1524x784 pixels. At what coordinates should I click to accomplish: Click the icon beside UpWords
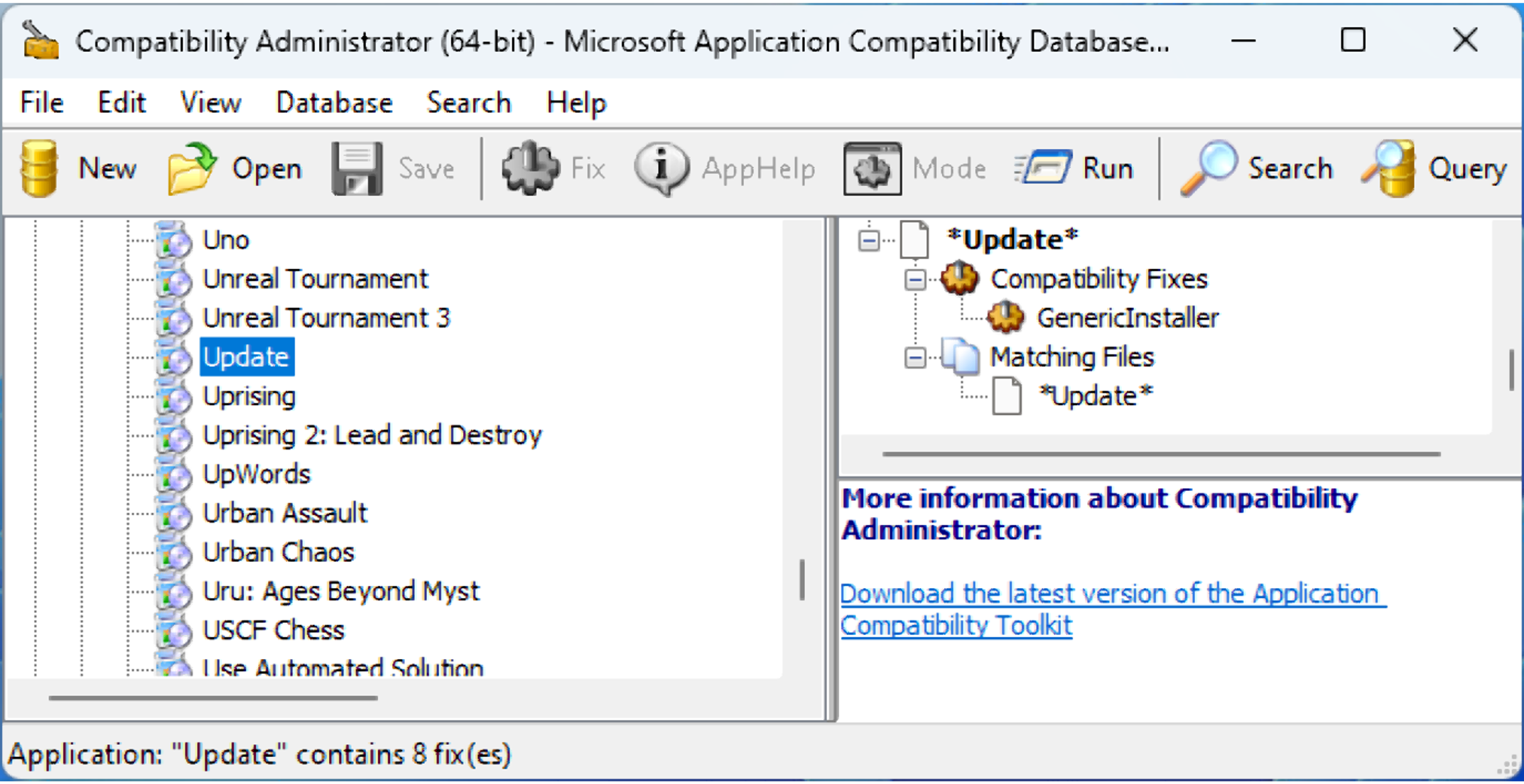coord(173,474)
